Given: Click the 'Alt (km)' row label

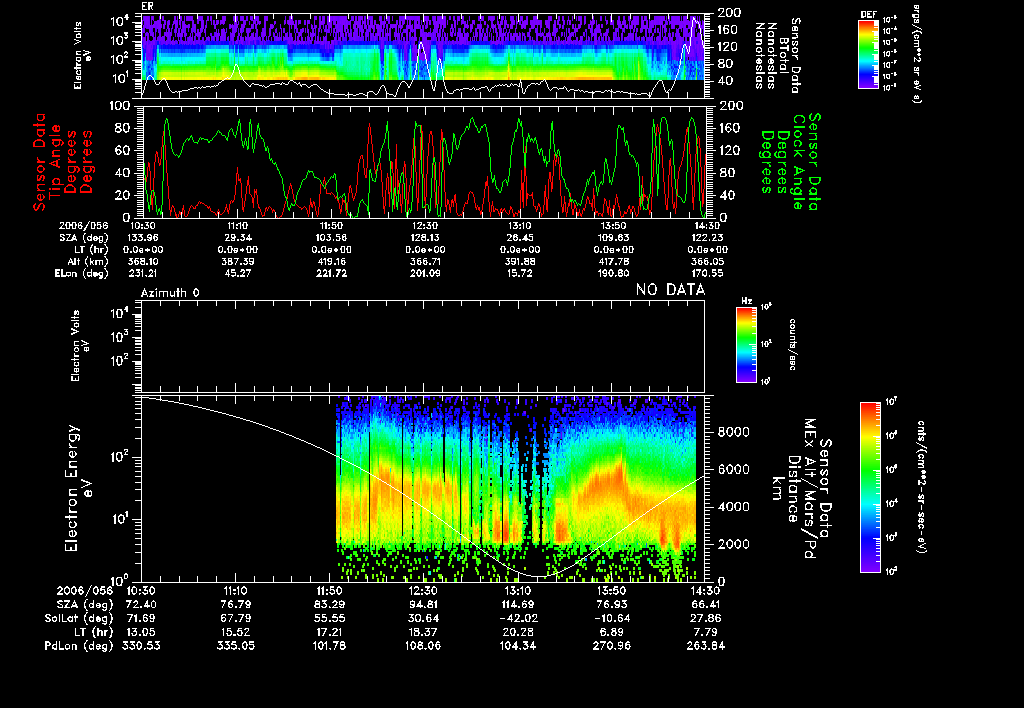Looking at the screenshot, I should pyautogui.click(x=88, y=261).
